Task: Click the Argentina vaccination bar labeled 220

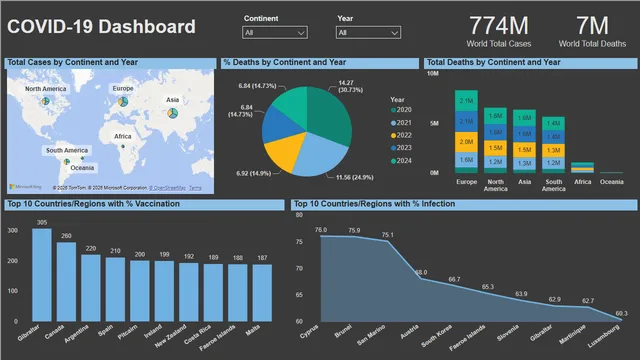Action: point(91,288)
